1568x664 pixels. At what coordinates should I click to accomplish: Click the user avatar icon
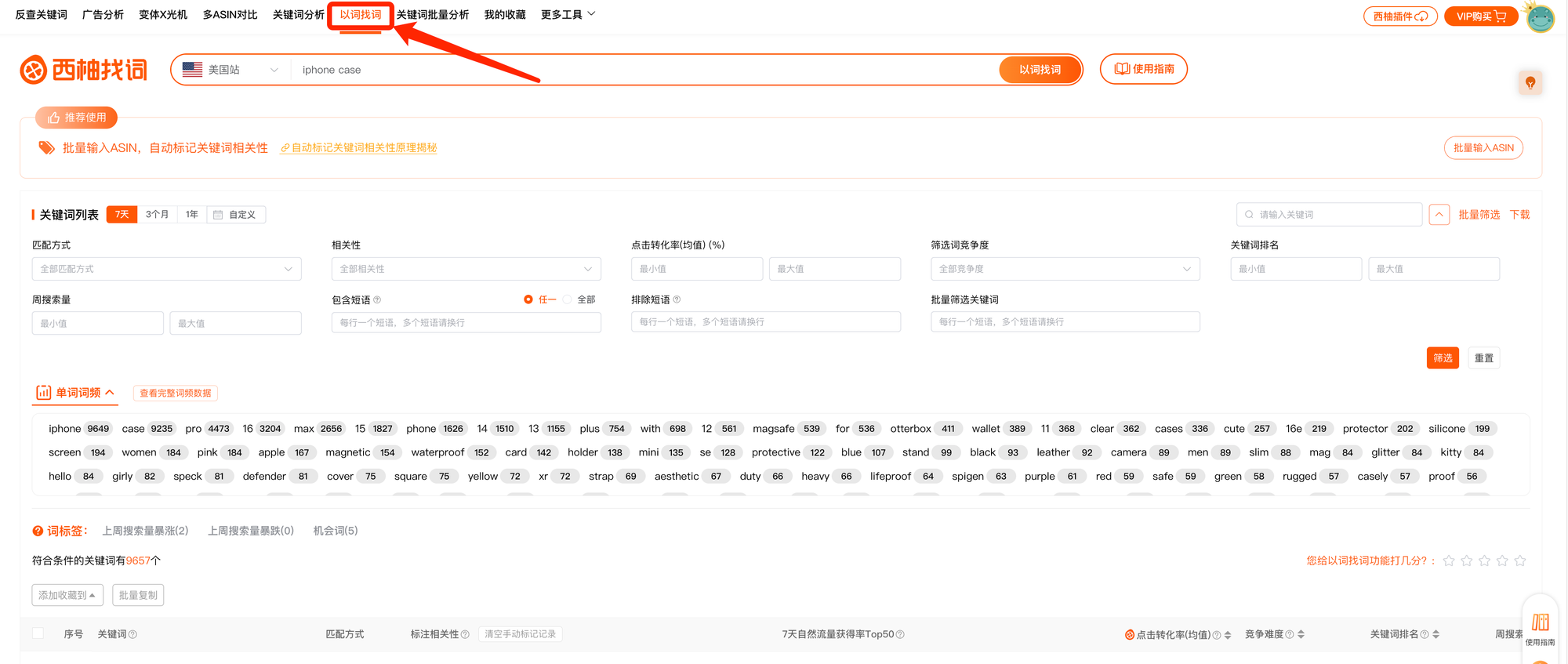(1540, 17)
